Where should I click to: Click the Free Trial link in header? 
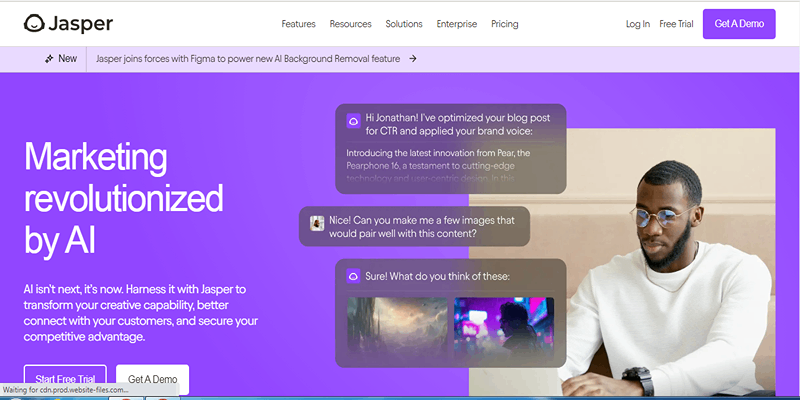(676, 24)
